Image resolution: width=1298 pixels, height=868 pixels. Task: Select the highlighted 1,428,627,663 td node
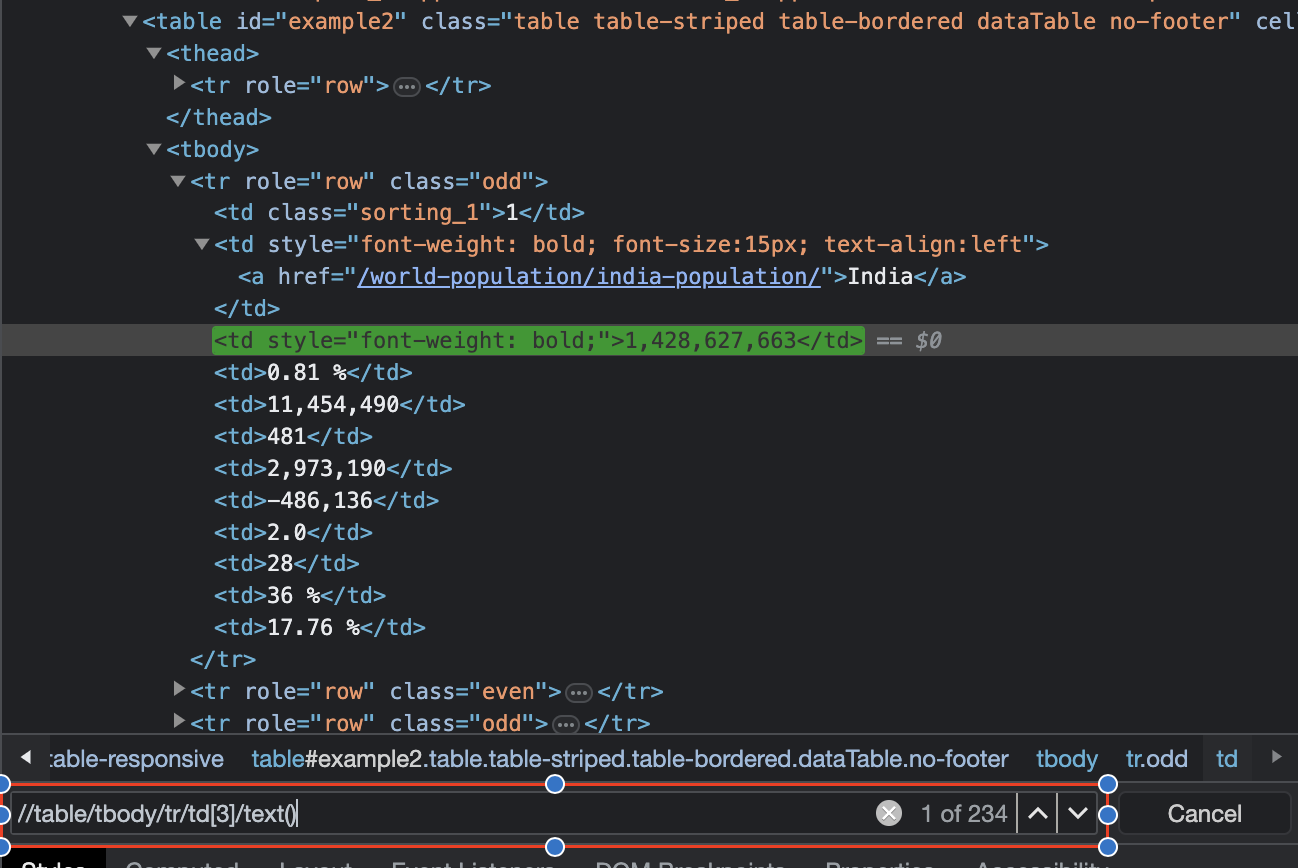coord(538,341)
